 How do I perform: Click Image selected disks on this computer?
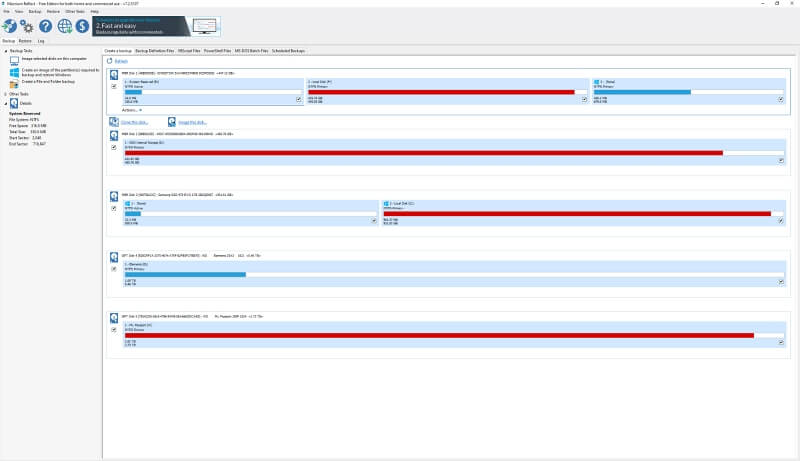[x=54, y=59]
